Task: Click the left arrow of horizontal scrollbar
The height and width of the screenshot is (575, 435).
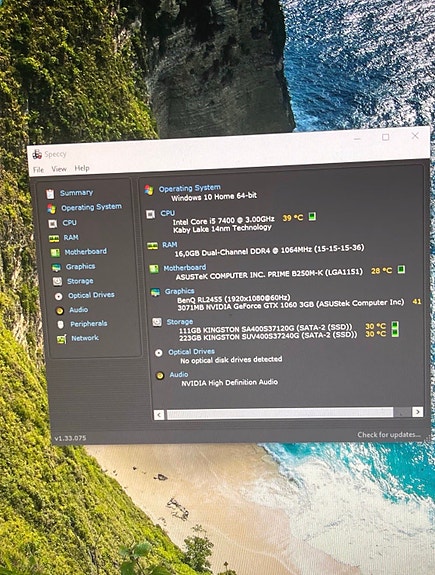Action: coord(159,415)
